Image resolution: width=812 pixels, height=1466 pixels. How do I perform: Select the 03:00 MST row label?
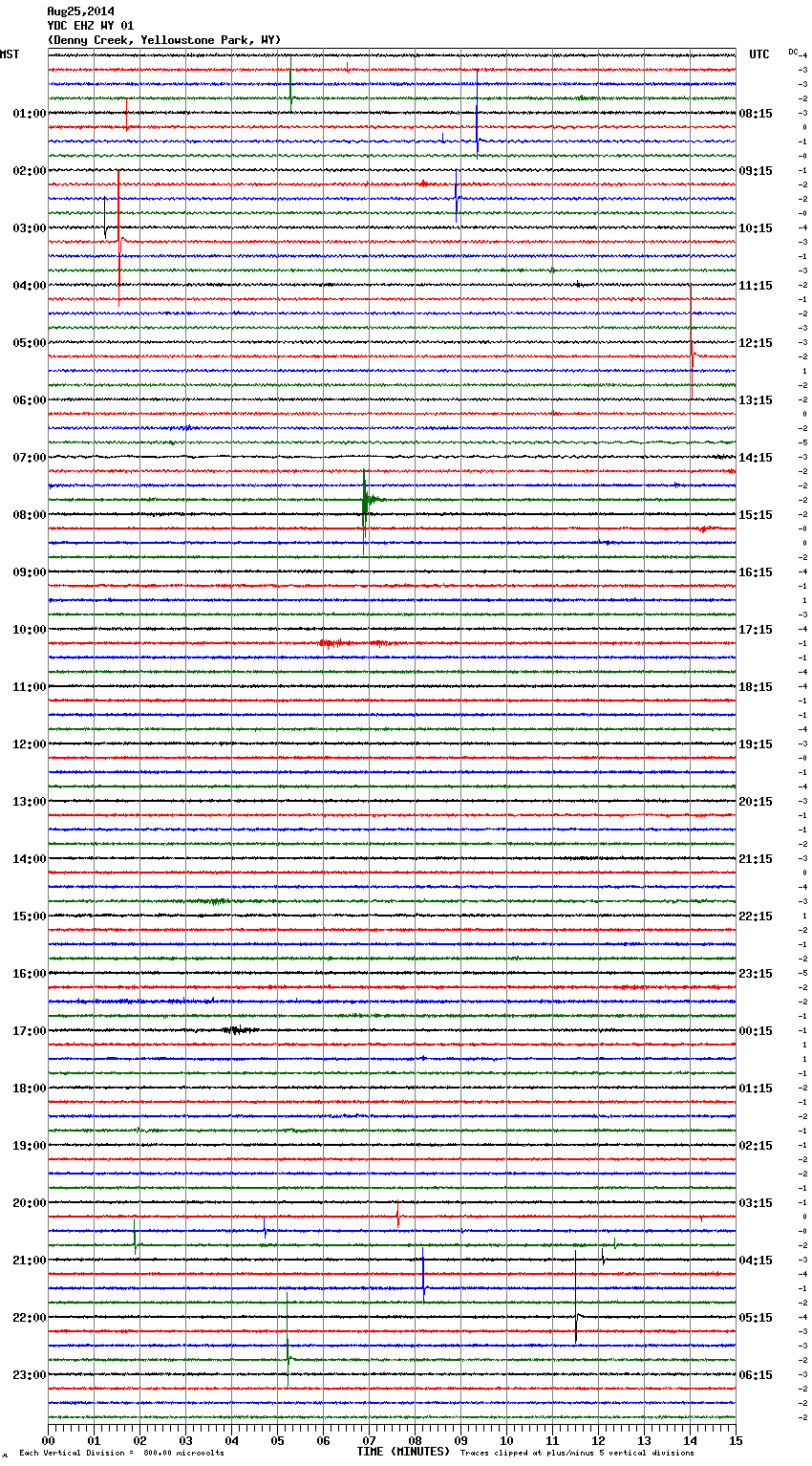point(29,228)
